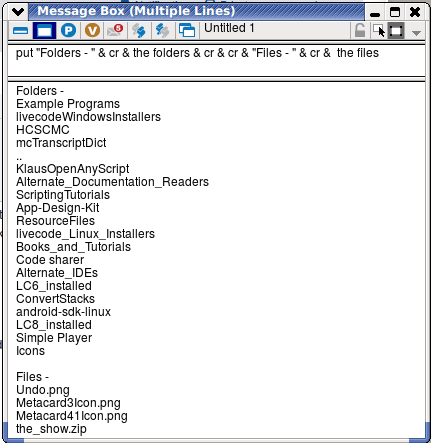
Task: Click the Example Programs line in results
Action: [68, 104]
